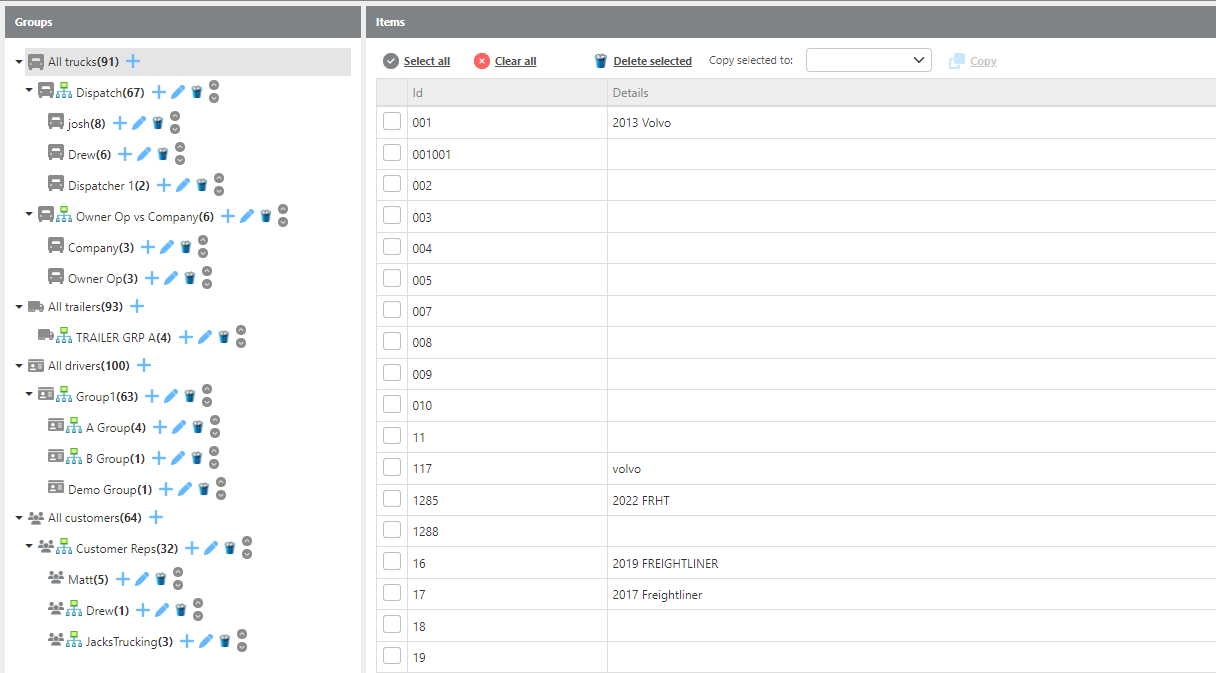This screenshot has height=673, width=1216.
Task: Open the Copy selected to dropdown
Action: (x=868, y=61)
